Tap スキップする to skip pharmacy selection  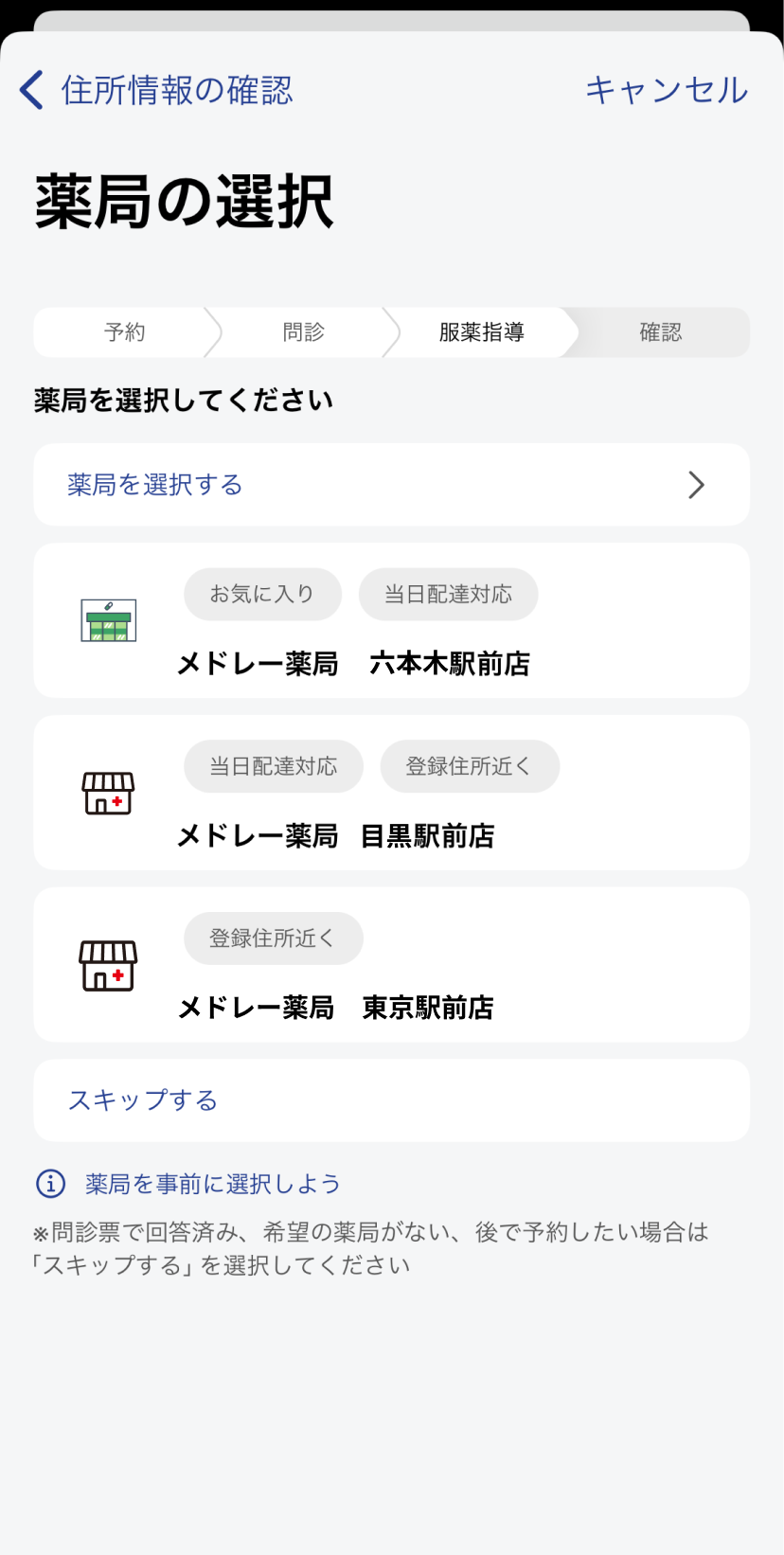point(143,1100)
